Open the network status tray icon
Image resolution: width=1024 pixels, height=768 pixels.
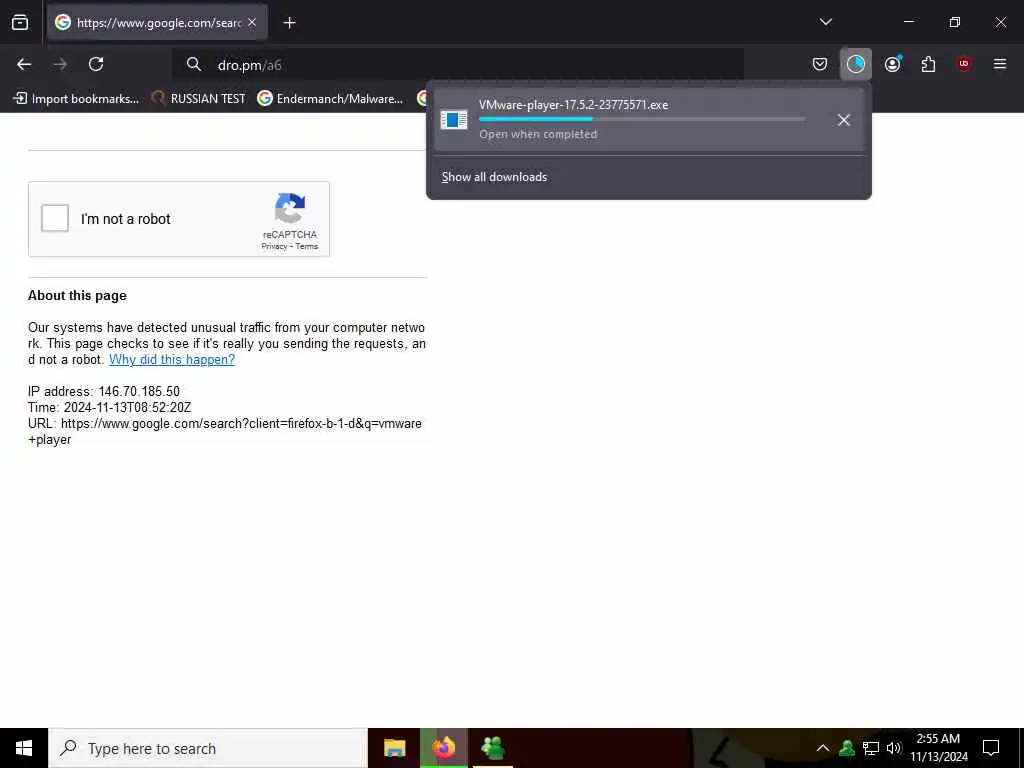[x=871, y=748]
